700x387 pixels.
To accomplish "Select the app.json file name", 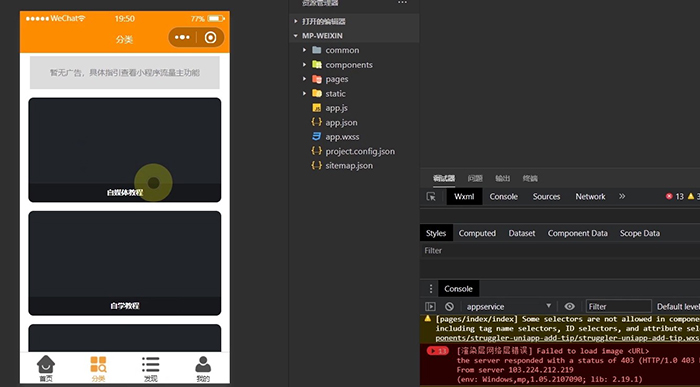I will click(x=342, y=122).
